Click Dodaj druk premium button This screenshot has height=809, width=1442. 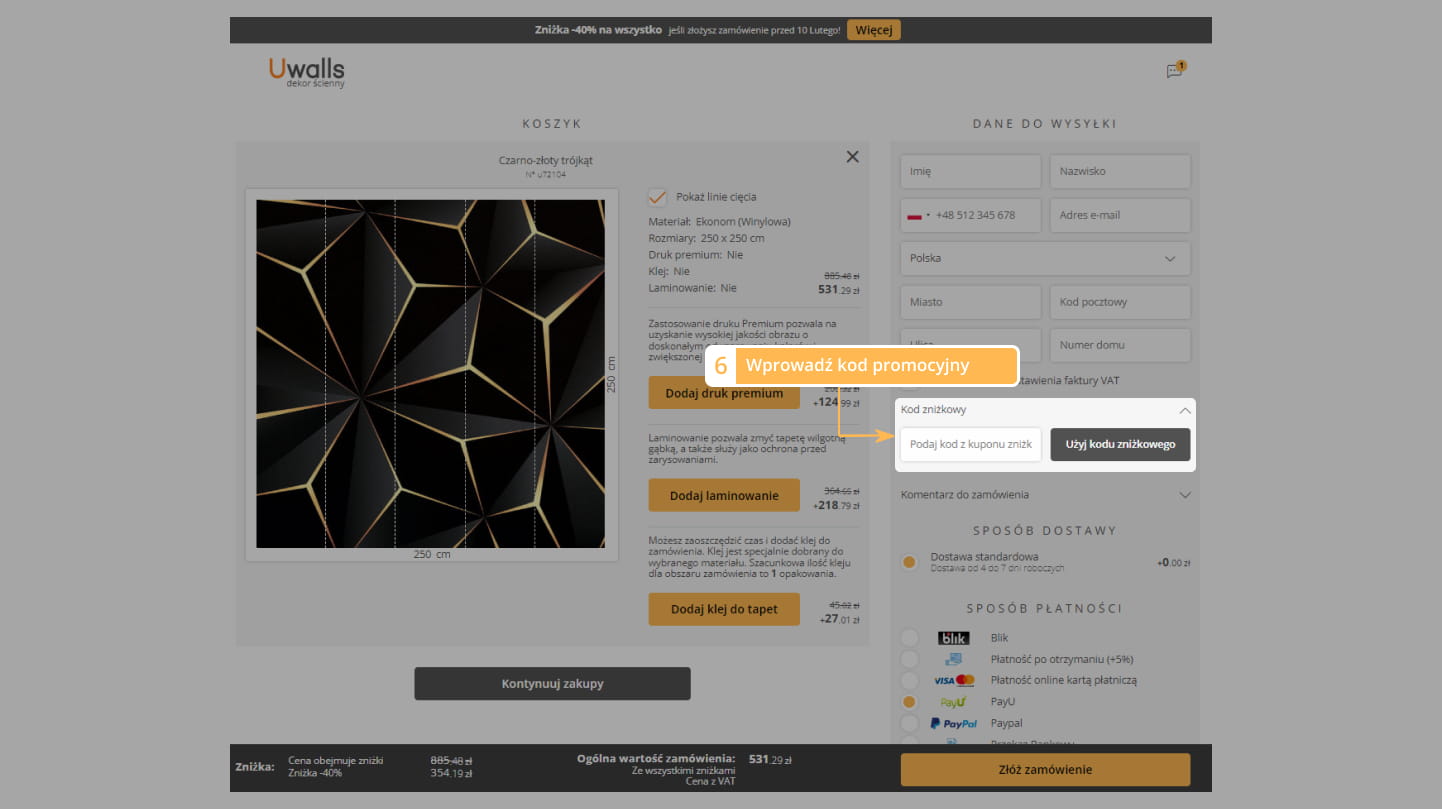point(724,393)
